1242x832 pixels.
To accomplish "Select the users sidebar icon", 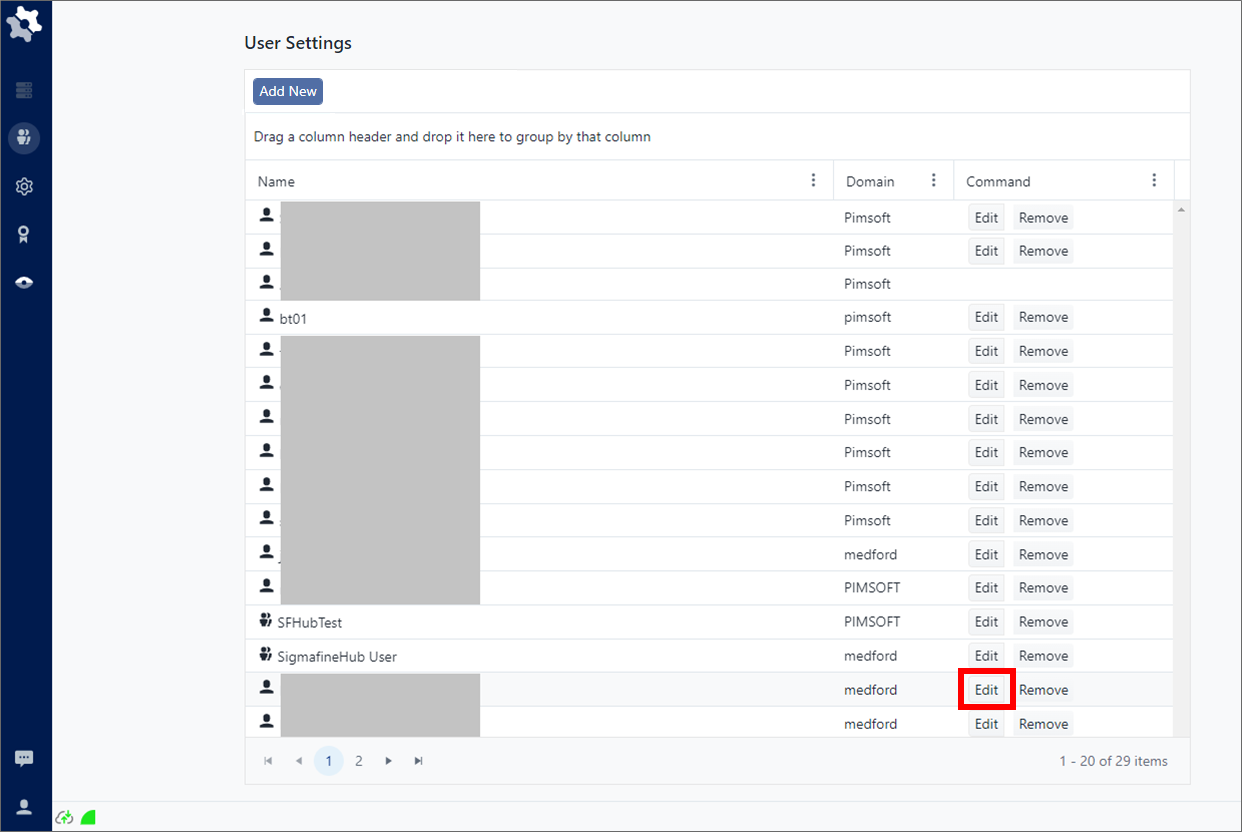I will 24,138.
